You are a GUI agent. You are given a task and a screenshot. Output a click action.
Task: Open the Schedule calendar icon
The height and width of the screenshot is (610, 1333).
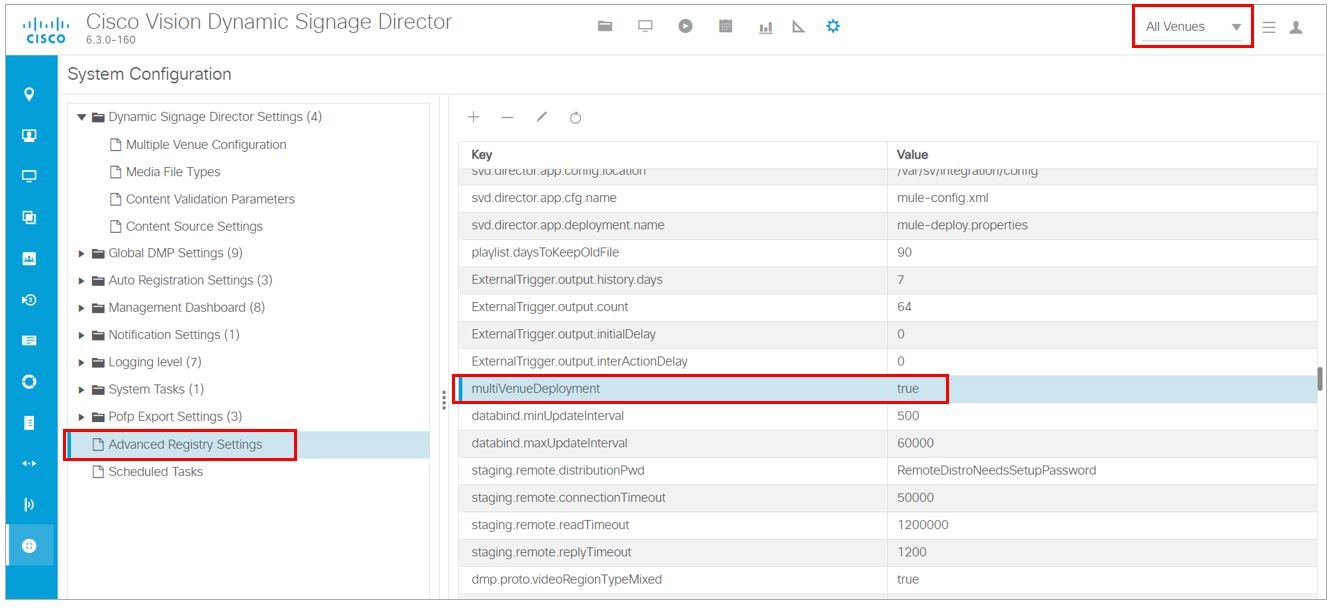click(725, 26)
